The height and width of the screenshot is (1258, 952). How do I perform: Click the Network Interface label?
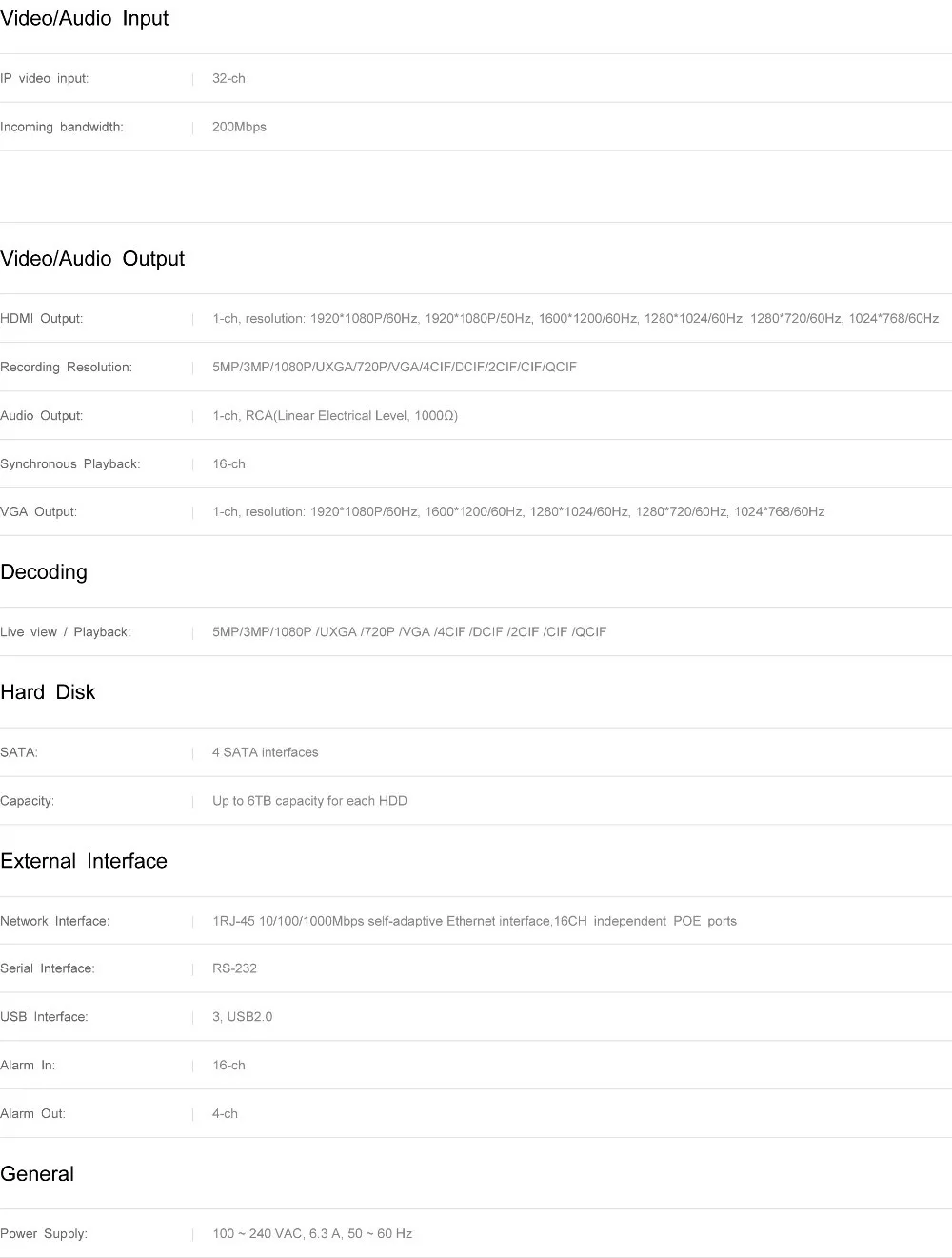(x=55, y=921)
